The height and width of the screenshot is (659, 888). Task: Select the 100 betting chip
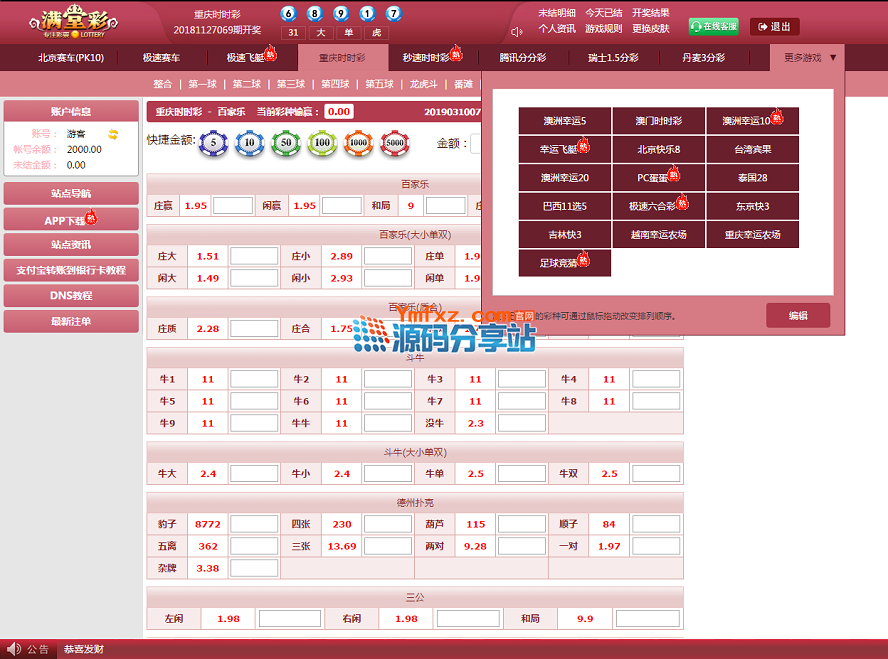(322, 144)
